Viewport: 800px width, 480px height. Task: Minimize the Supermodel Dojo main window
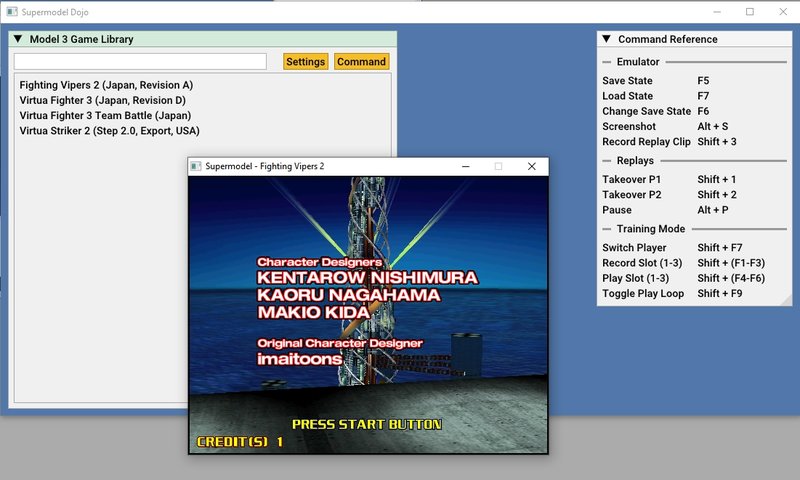click(717, 12)
